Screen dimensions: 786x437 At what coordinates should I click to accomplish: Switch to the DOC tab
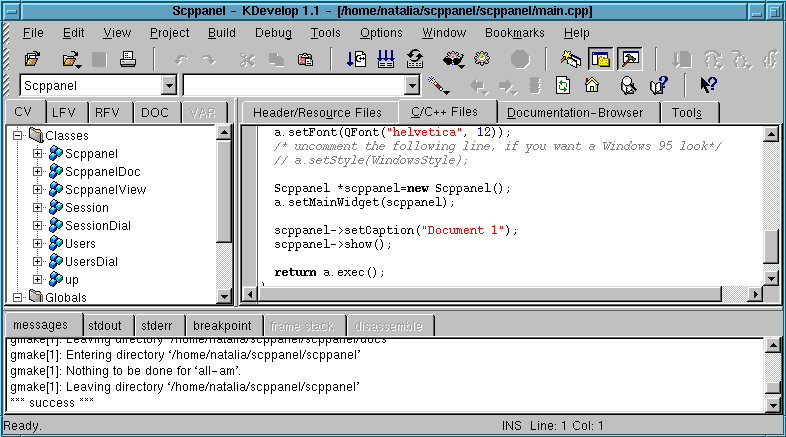click(x=155, y=112)
